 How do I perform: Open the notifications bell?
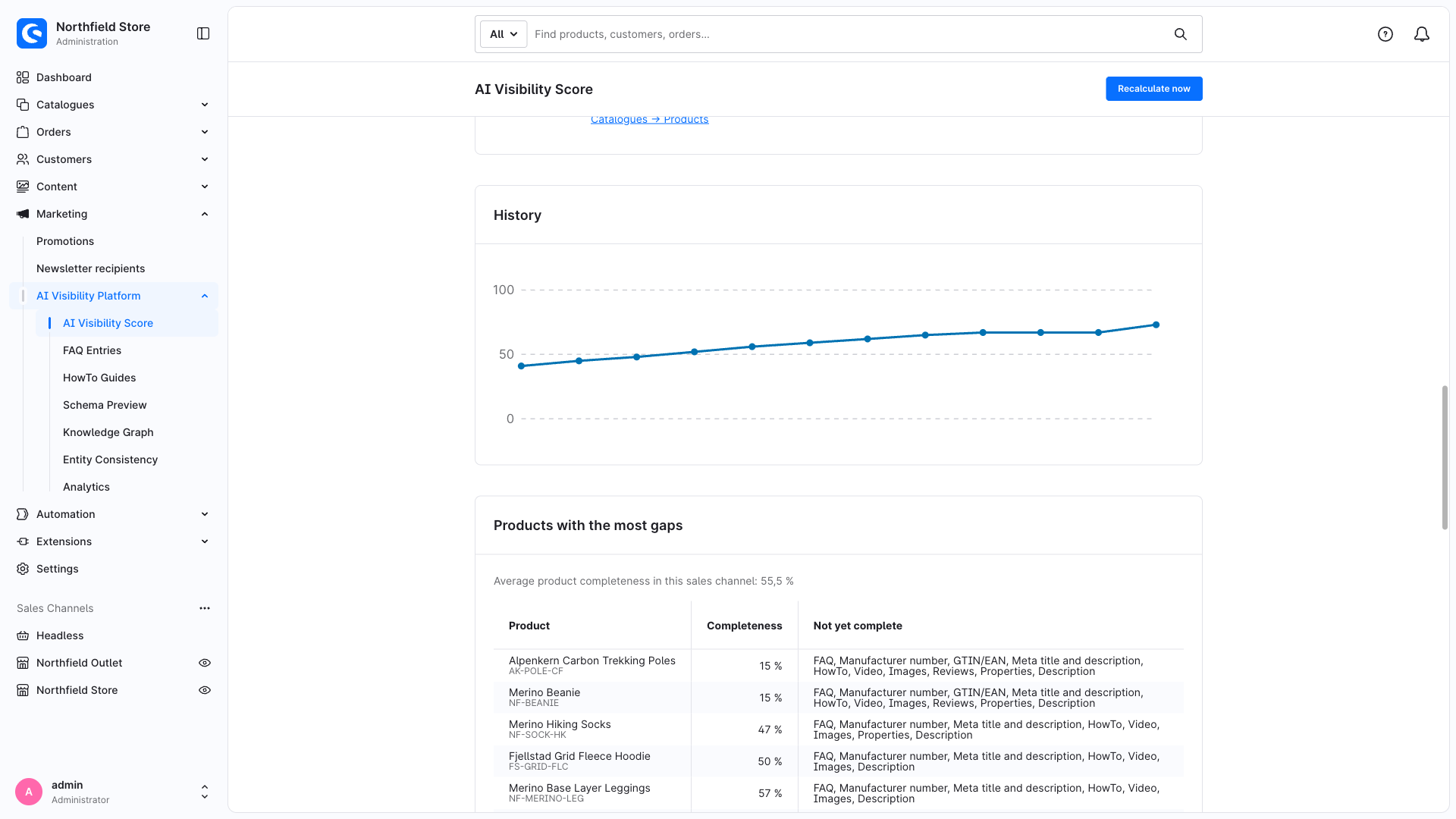point(1422,34)
